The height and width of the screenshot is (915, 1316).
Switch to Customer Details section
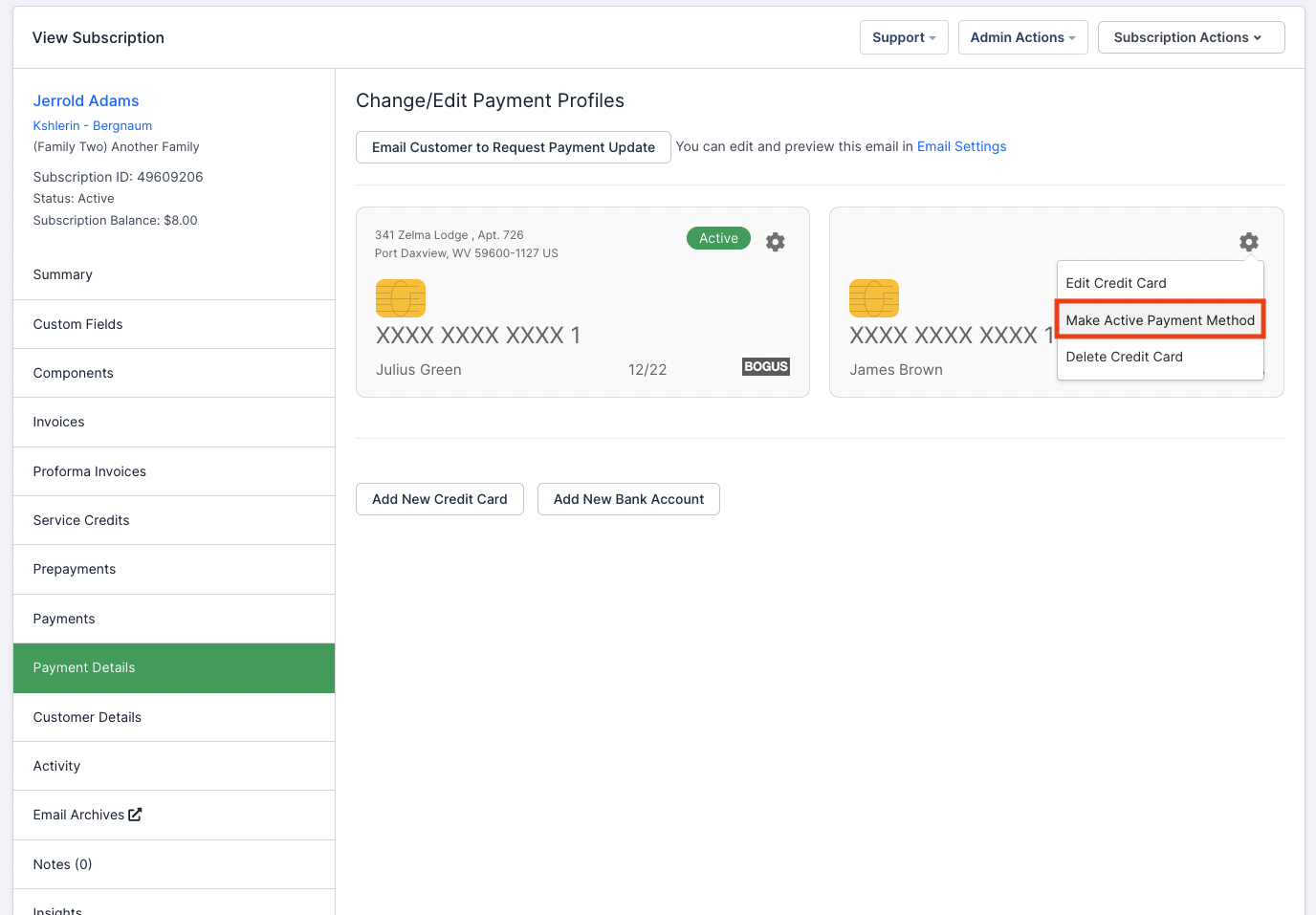pyautogui.click(x=87, y=717)
